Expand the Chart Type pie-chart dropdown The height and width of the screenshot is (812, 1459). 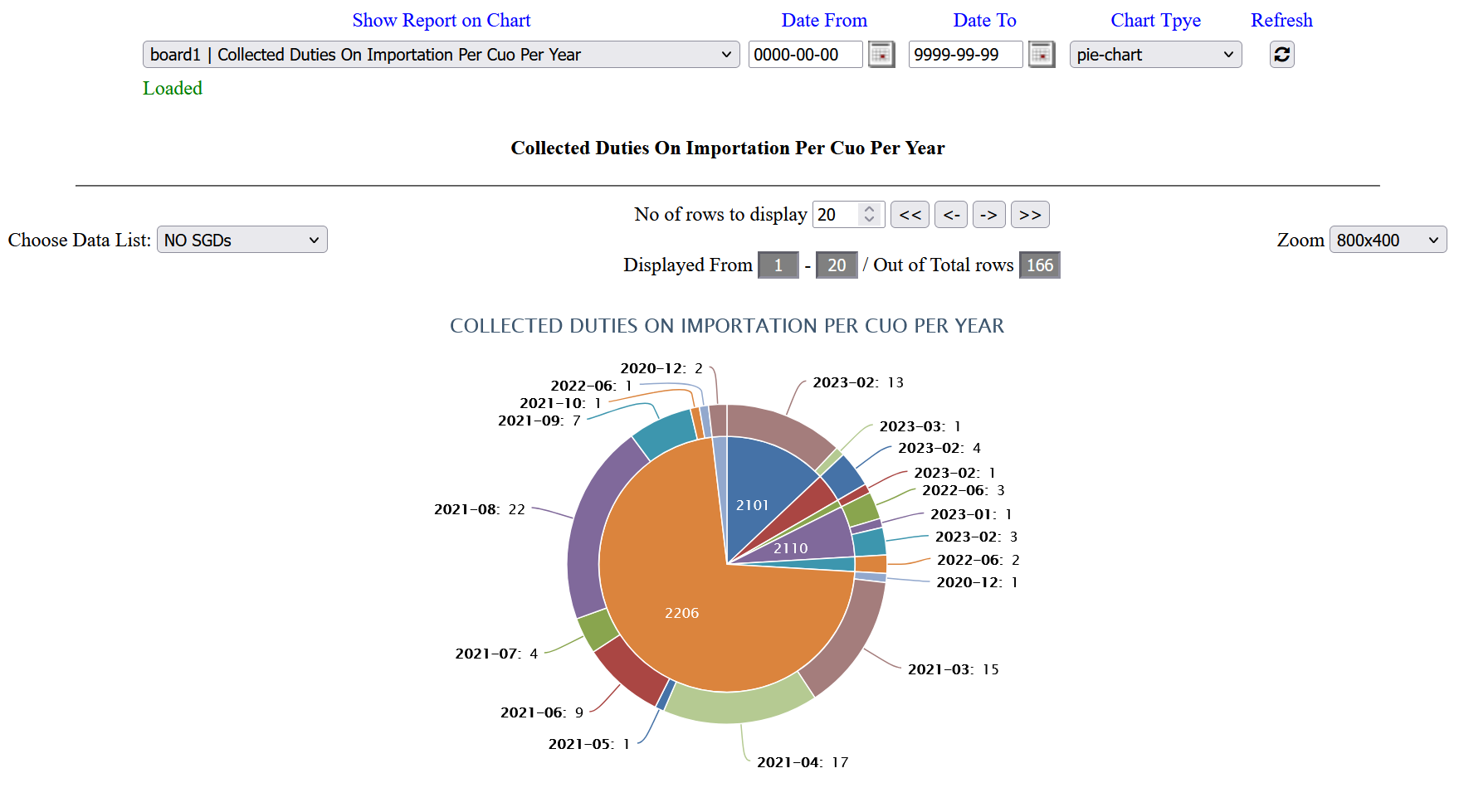tap(1154, 55)
